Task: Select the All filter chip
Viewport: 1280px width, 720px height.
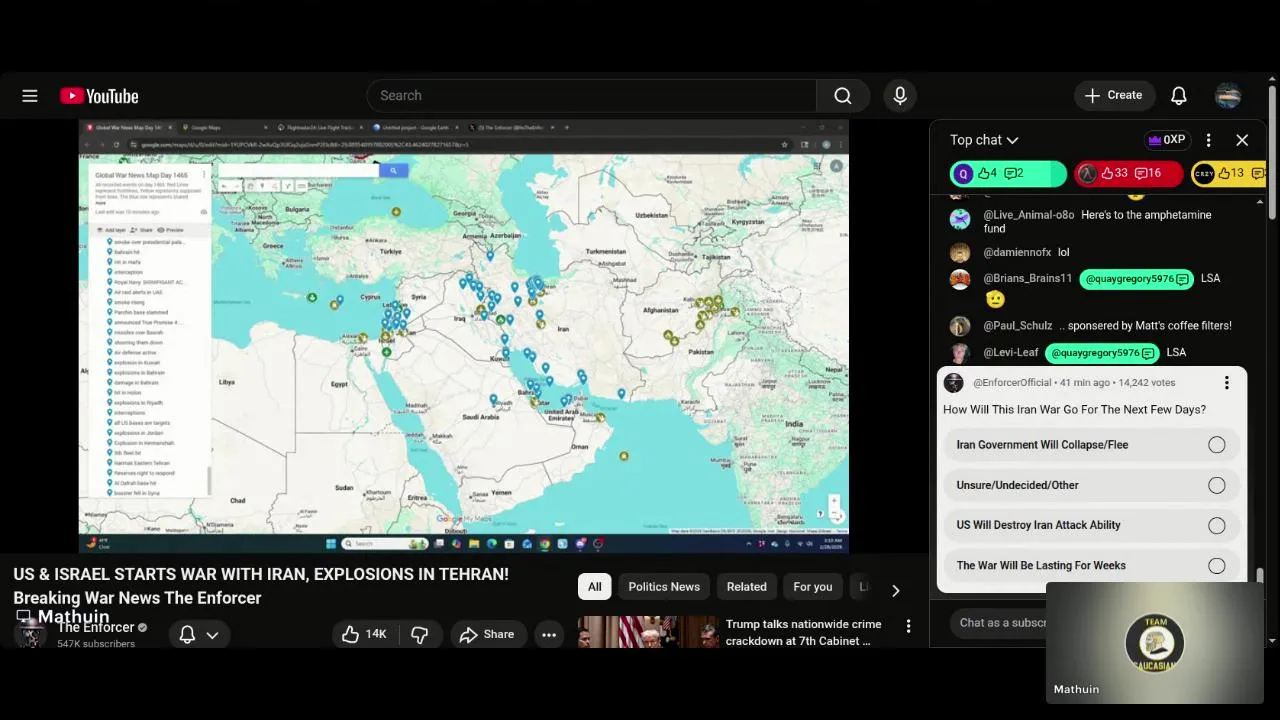Action: [594, 587]
